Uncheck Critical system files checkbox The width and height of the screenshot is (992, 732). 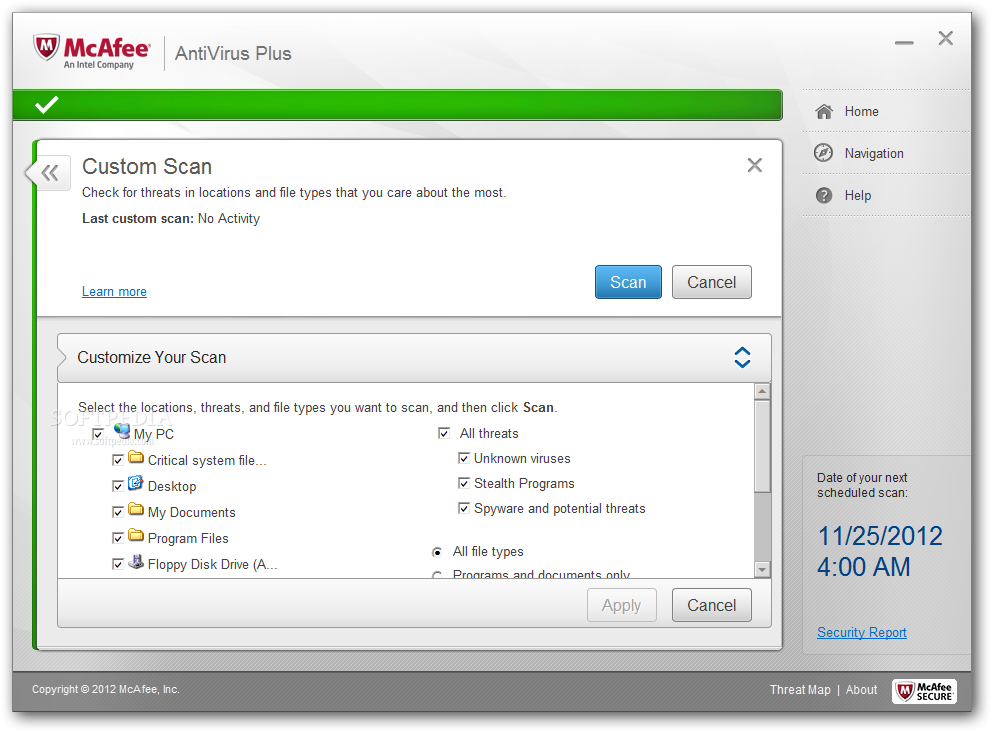118,460
